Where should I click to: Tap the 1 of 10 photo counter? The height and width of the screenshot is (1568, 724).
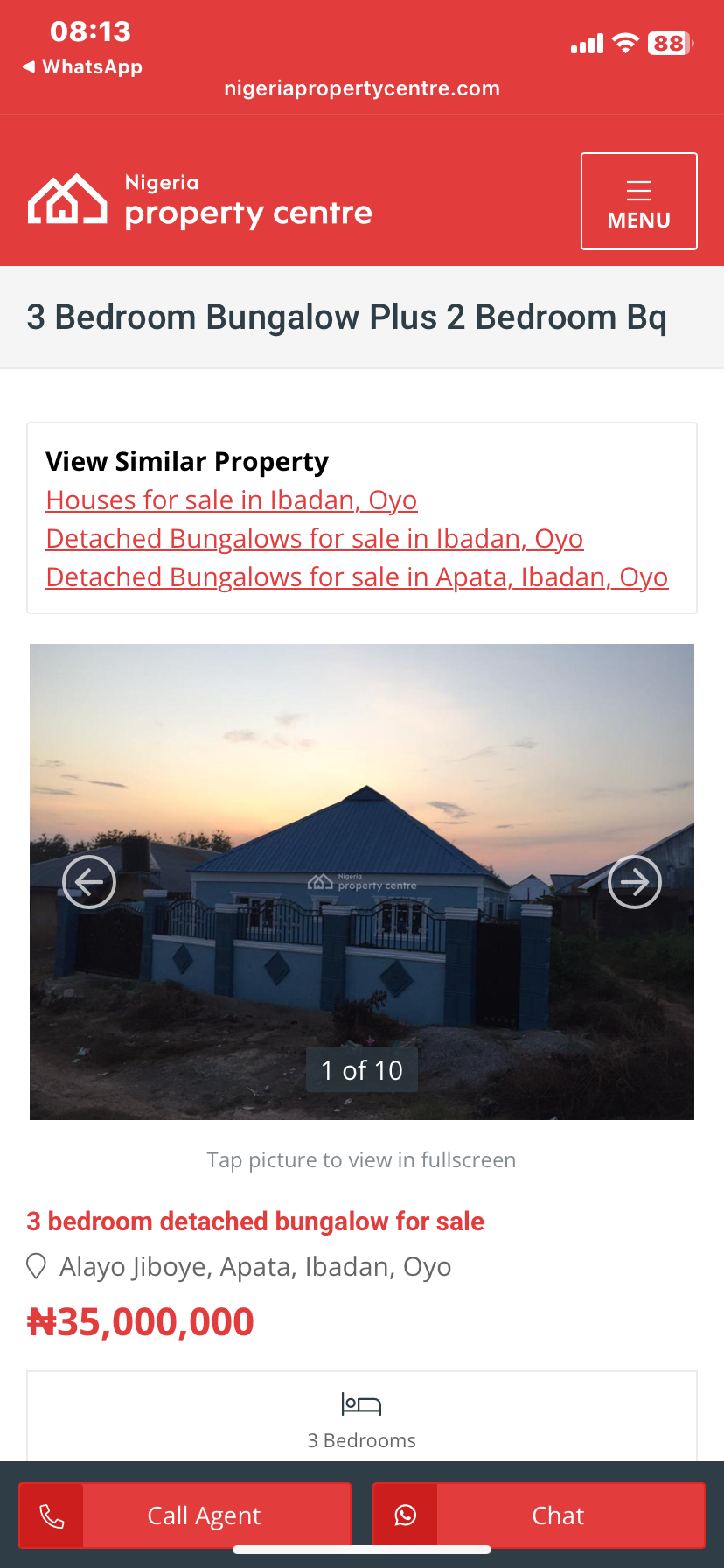pos(362,1070)
